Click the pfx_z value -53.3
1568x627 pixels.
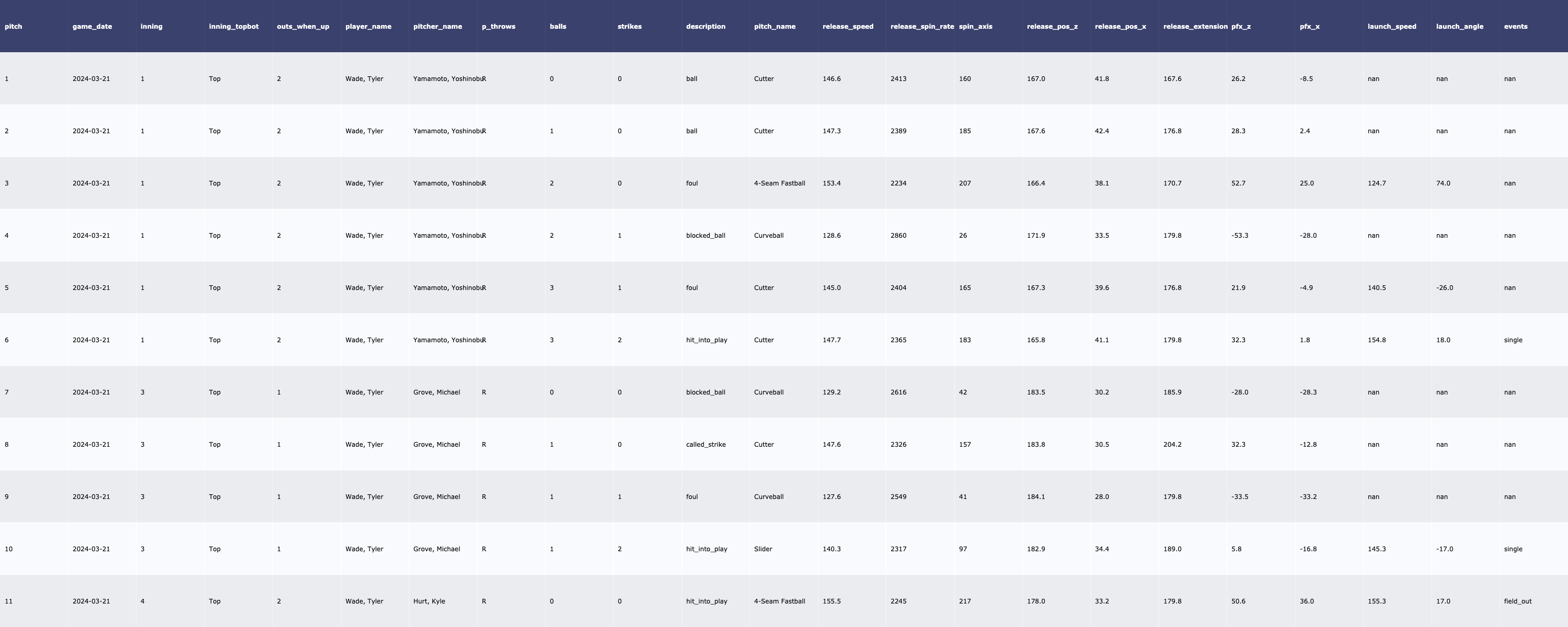(x=1239, y=236)
